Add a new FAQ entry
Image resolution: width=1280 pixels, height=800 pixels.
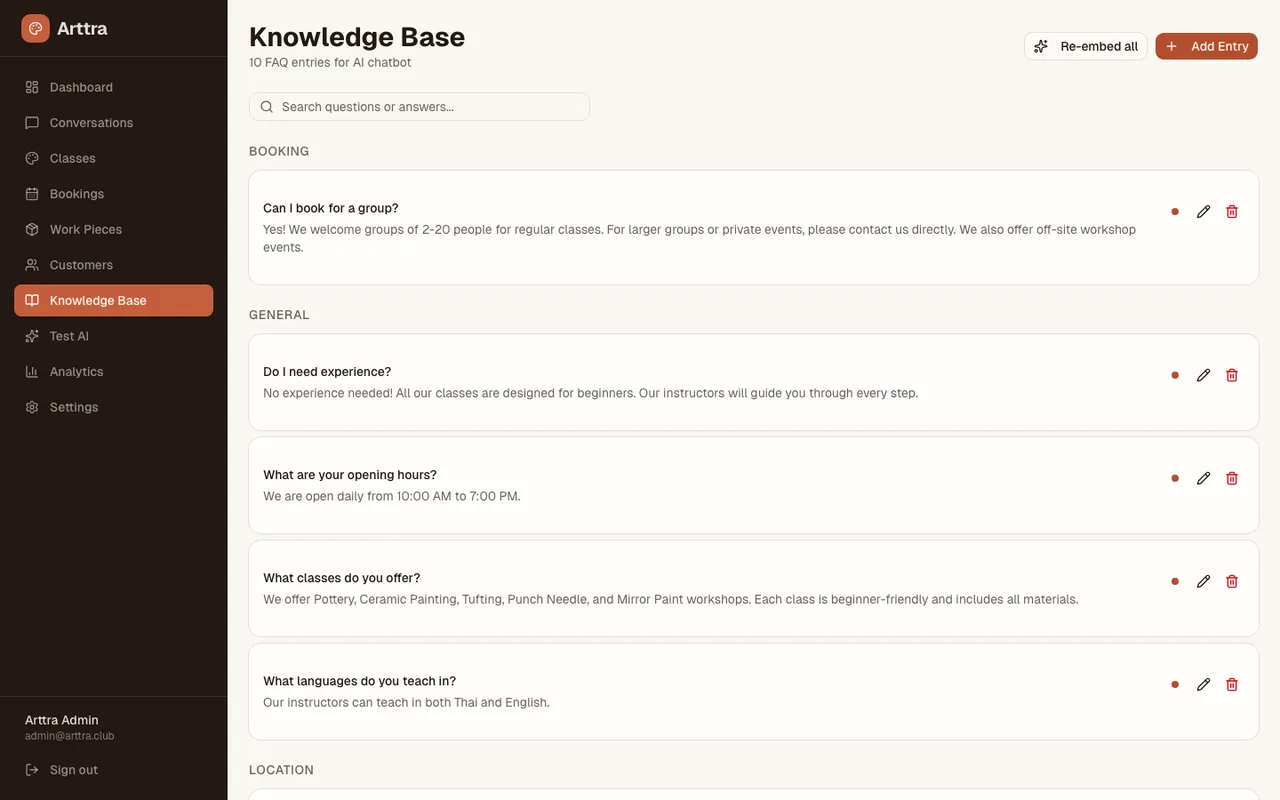point(1206,46)
